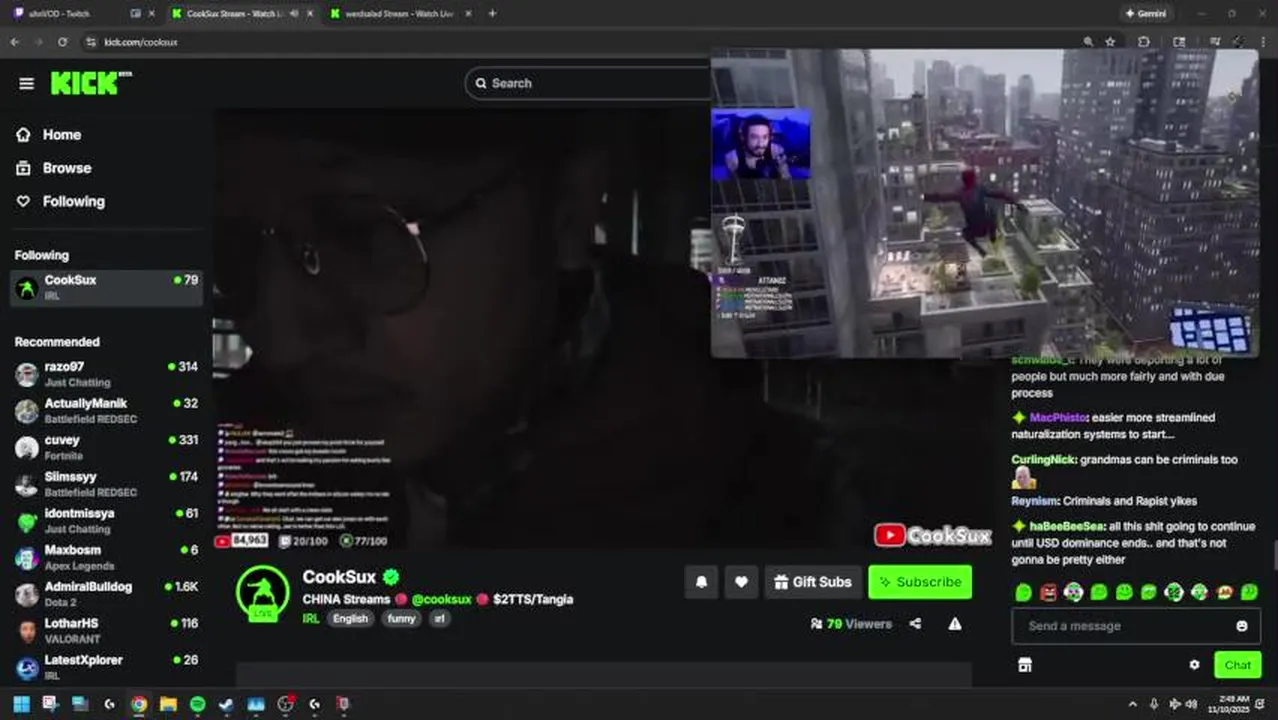Reload the page
Screen dimensions: 1278x720
click(62, 42)
